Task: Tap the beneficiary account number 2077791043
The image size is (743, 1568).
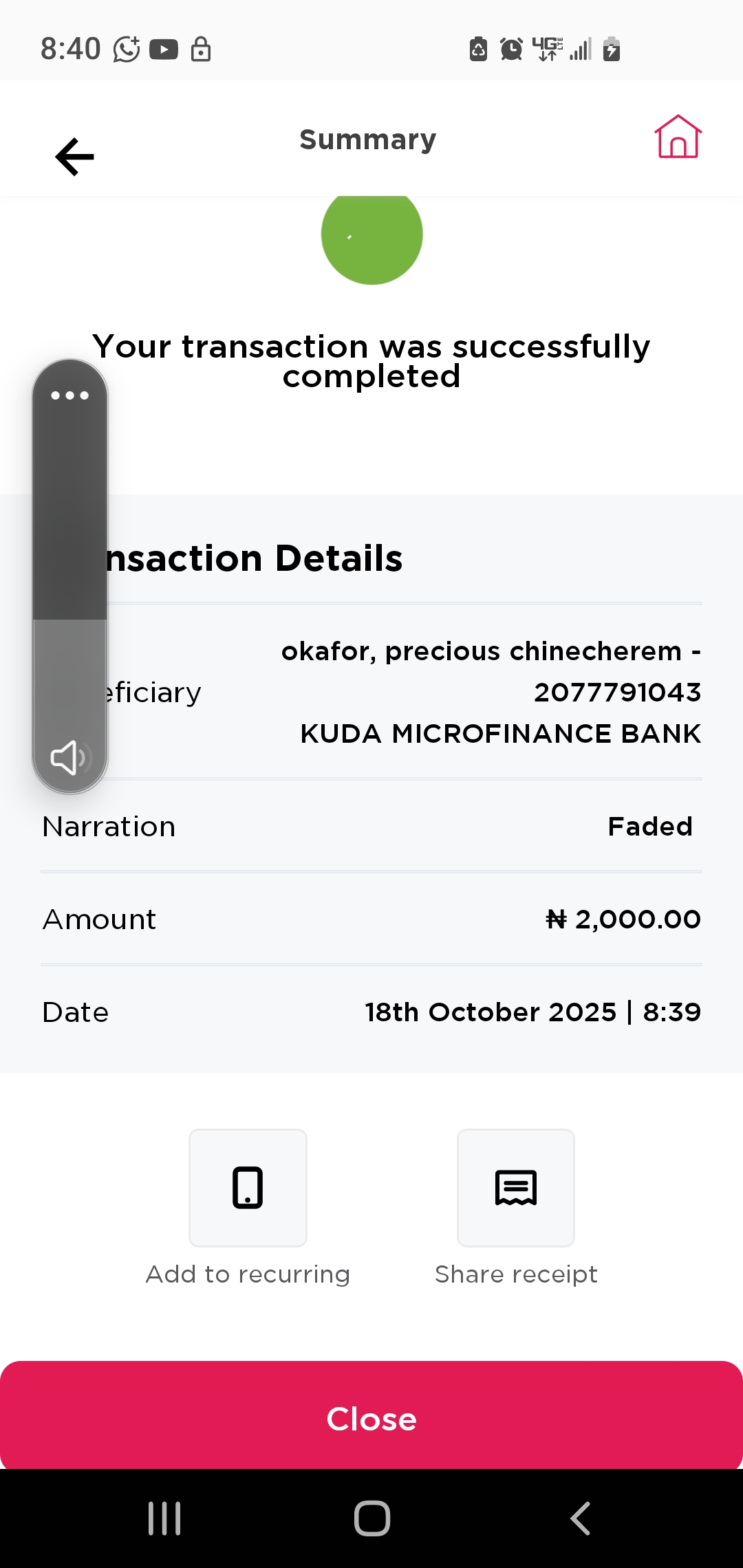Action: pos(617,693)
